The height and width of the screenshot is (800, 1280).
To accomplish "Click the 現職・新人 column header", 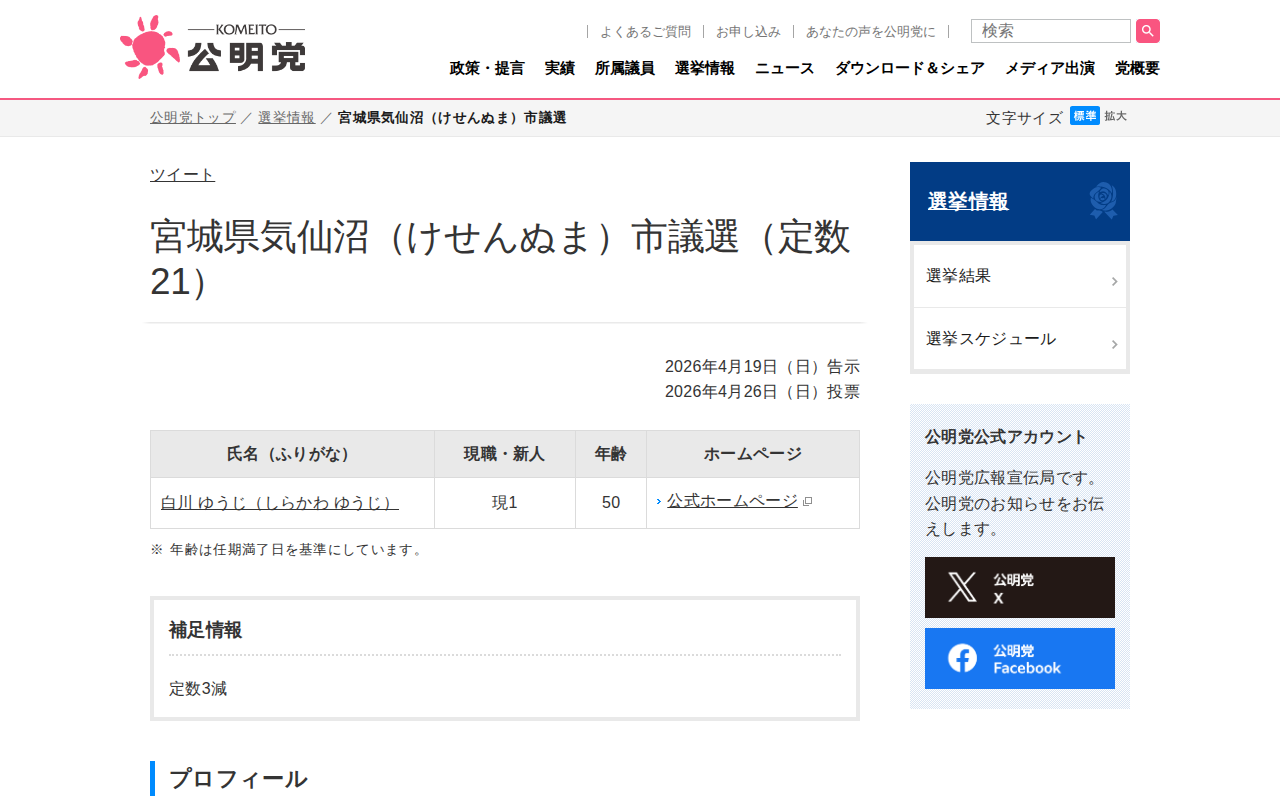I will pos(505,454).
